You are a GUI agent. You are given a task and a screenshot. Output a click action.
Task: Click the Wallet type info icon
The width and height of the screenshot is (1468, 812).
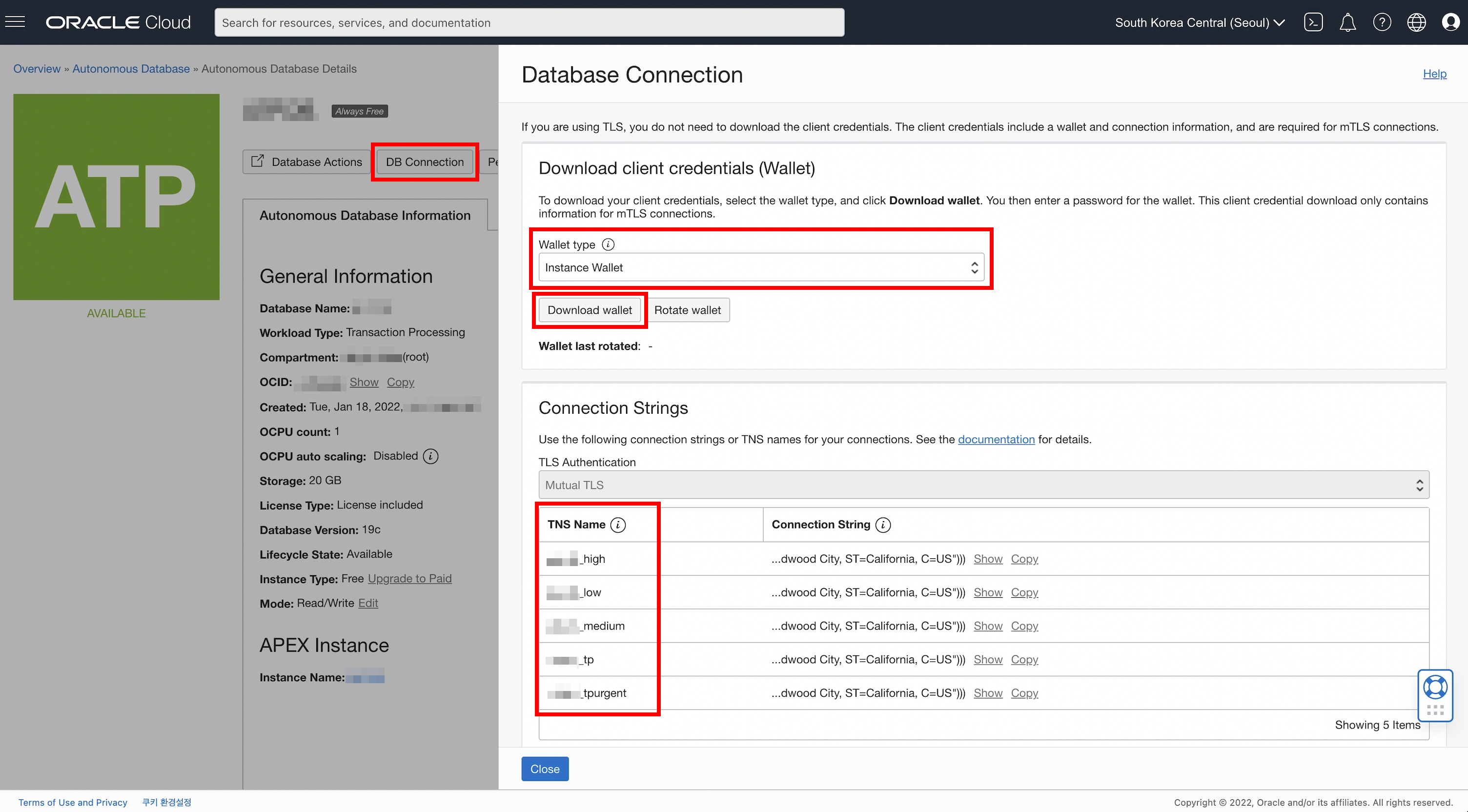click(x=608, y=244)
